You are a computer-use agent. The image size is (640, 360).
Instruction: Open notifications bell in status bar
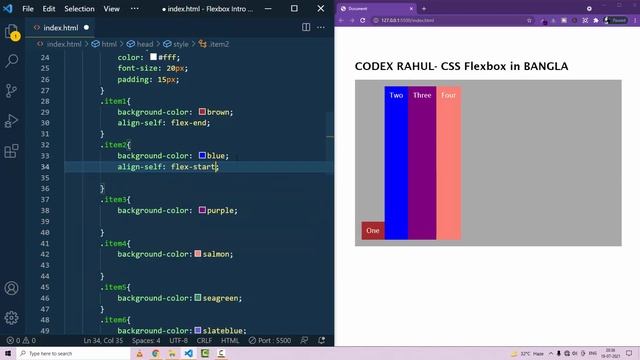(322, 340)
